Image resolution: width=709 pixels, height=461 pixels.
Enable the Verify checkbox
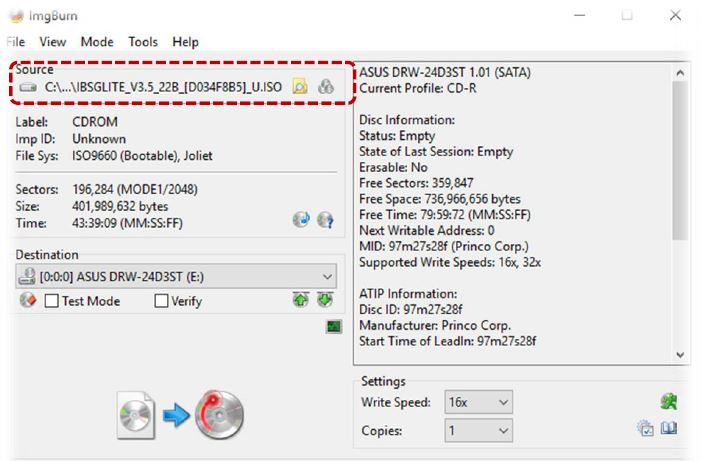point(161,301)
